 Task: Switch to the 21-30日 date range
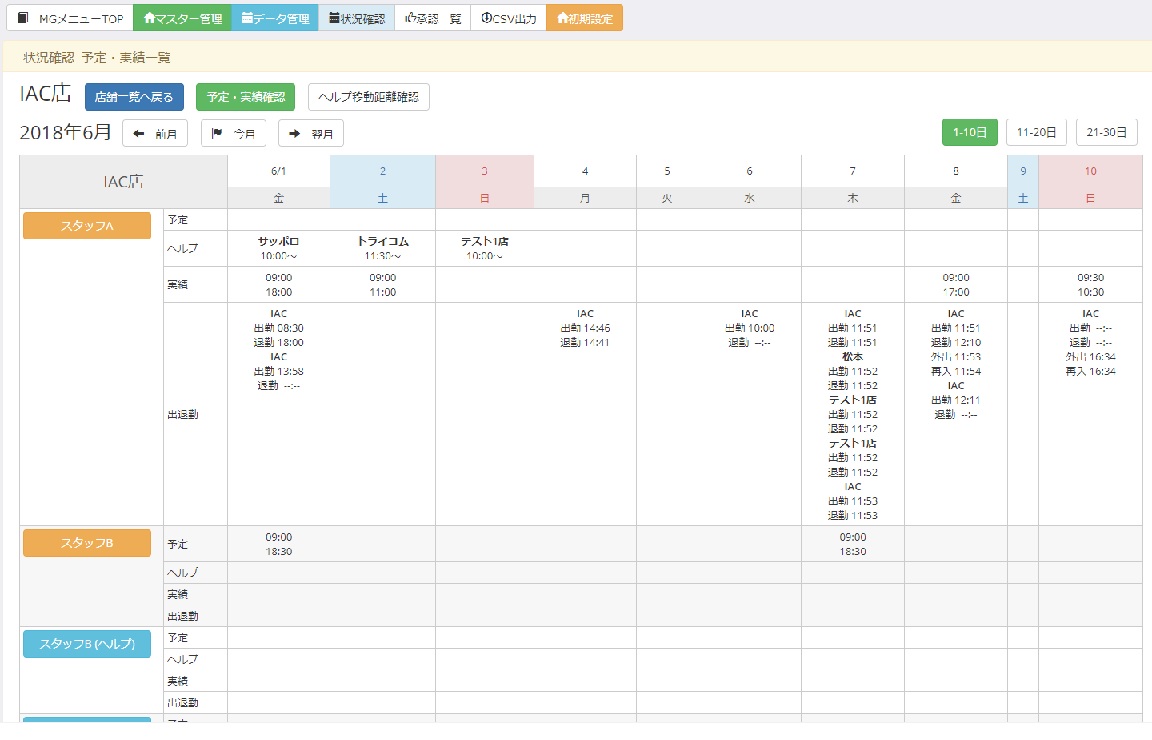[1106, 132]
